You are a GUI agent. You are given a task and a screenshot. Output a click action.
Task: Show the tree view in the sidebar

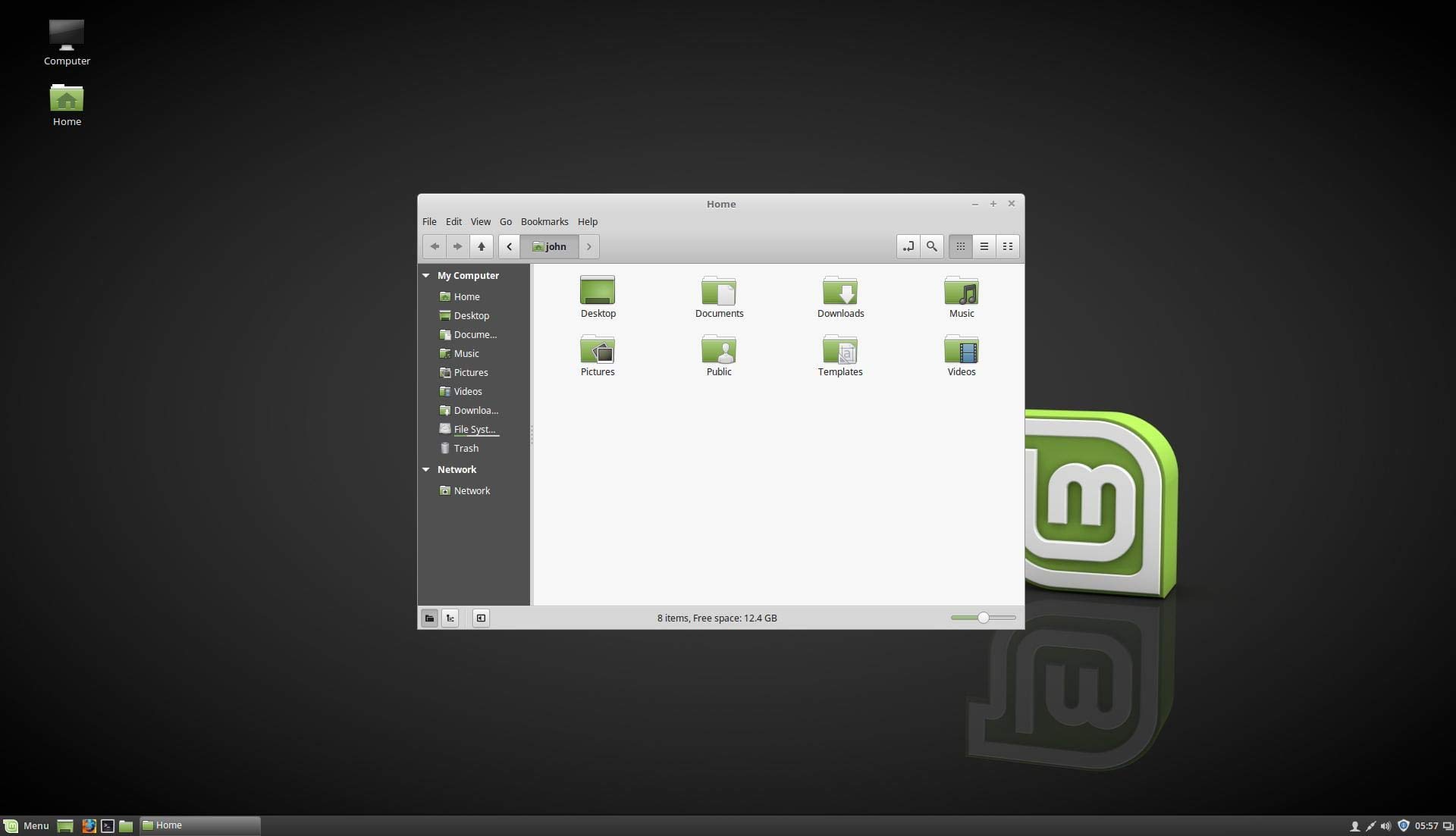[x=450, y=618]
